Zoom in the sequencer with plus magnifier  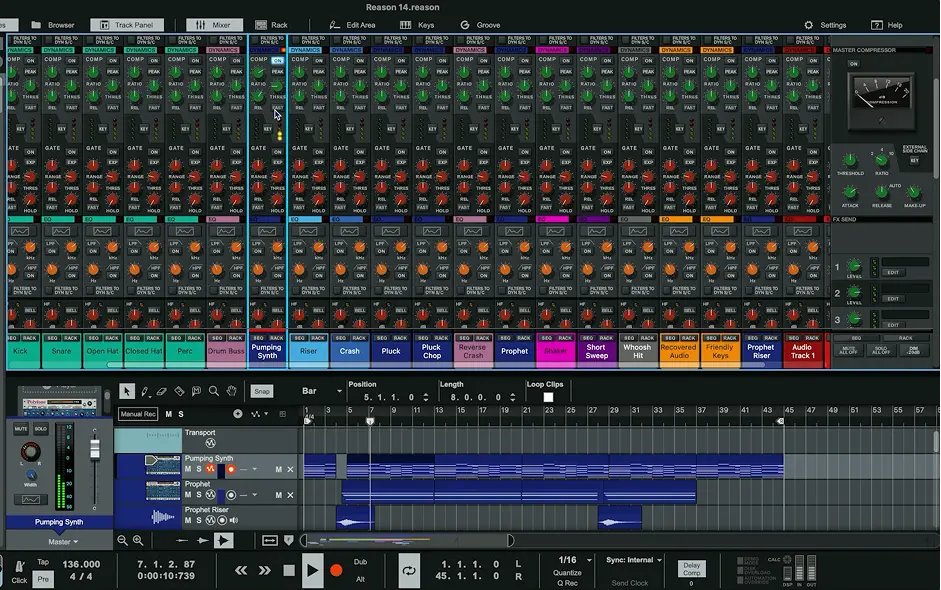tap(138, 541)
